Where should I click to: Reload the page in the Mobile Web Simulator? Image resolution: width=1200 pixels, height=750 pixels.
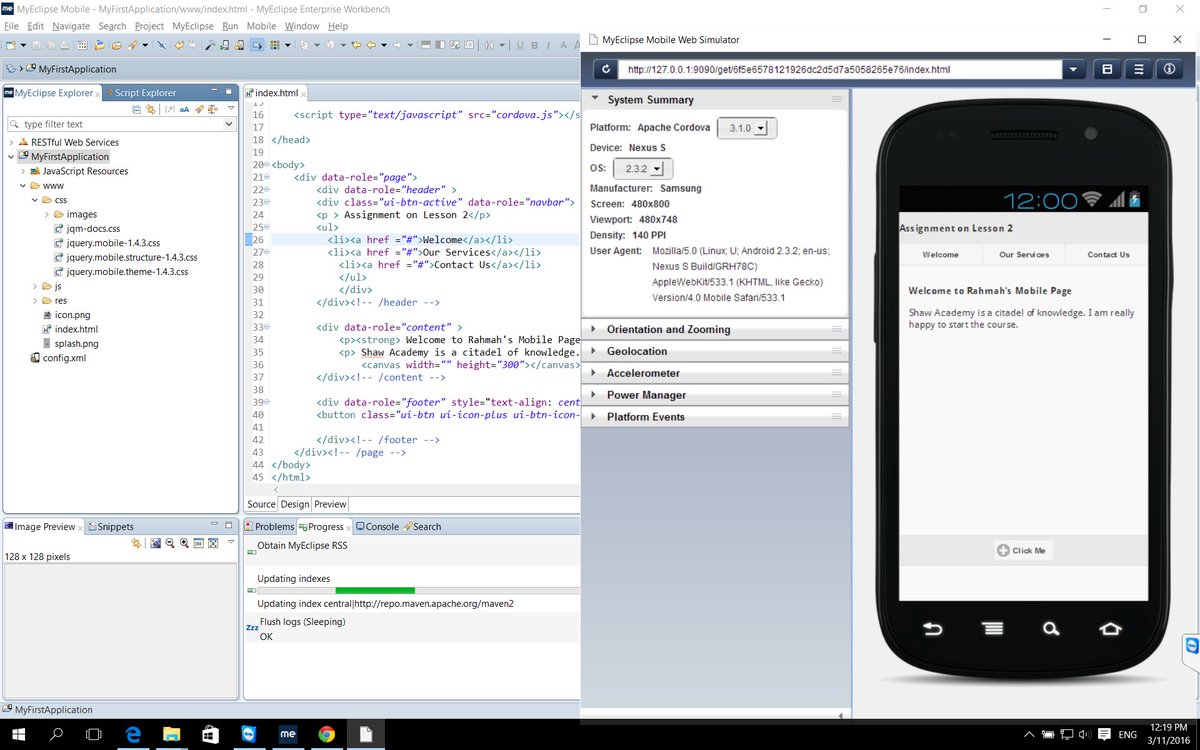tap(605, 70)
